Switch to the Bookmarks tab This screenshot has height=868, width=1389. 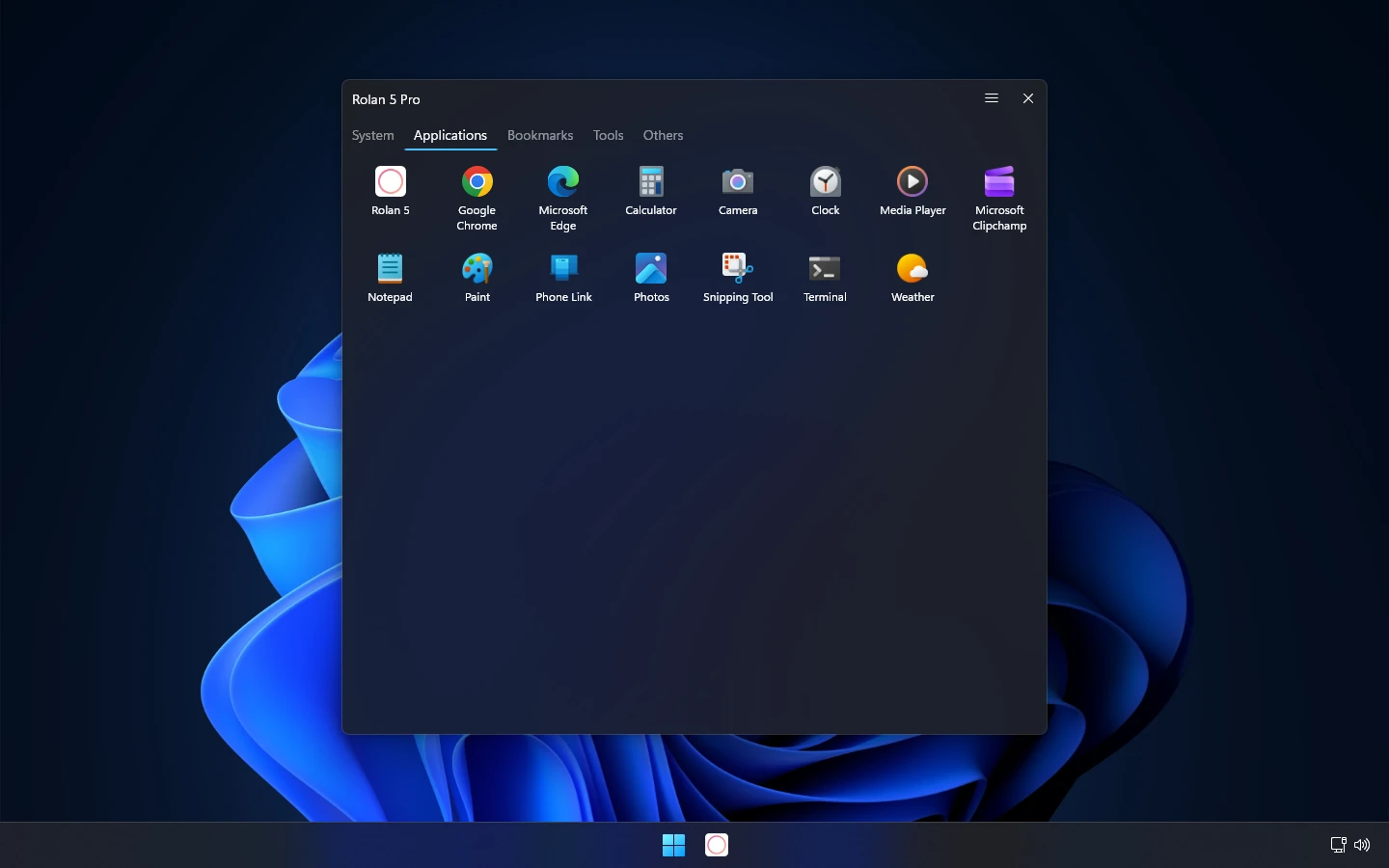[540, 135]
